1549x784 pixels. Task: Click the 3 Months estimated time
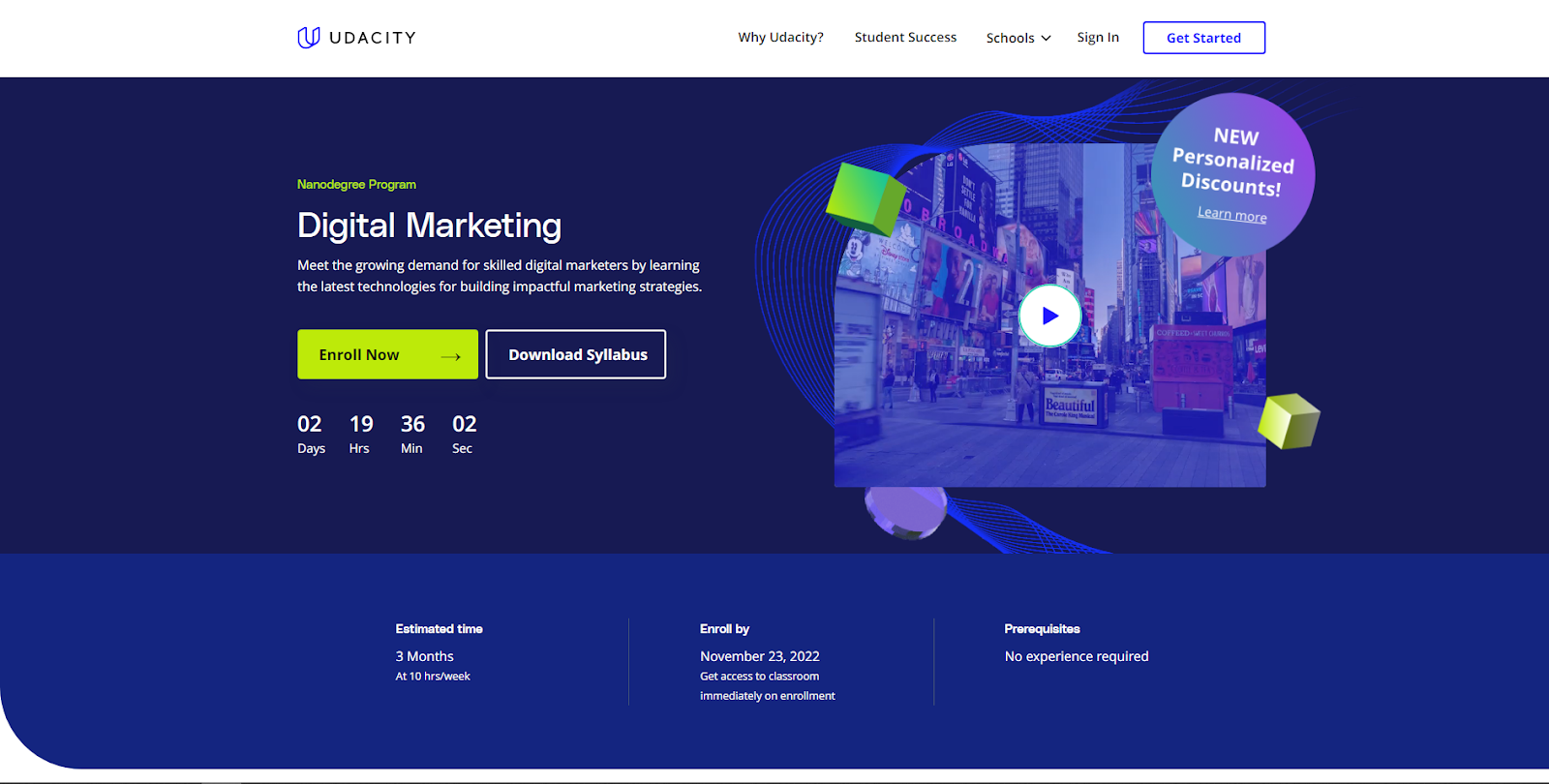click(x=424, y=656)
